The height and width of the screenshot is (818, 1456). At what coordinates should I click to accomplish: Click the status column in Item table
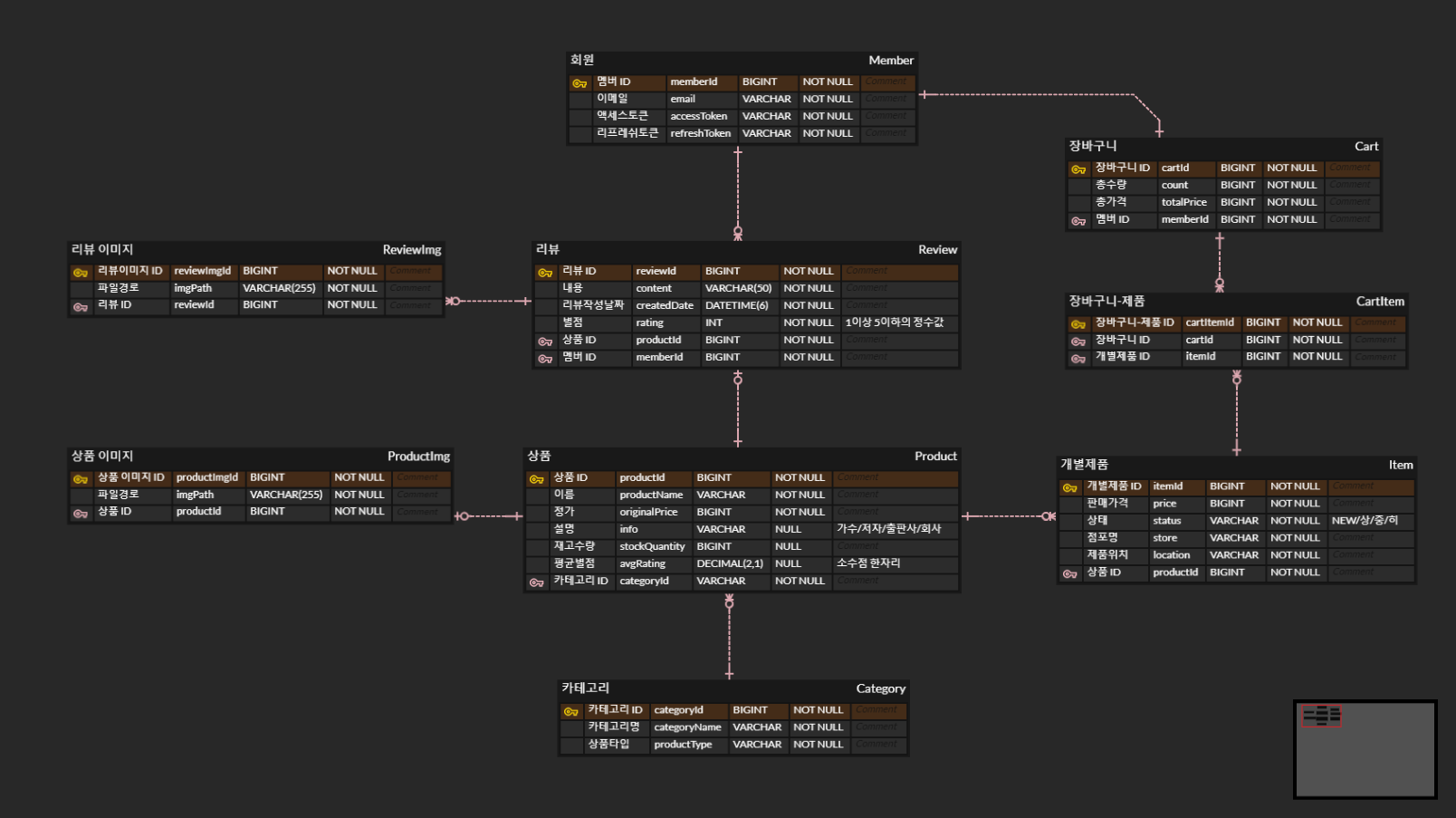(1166, 522)
